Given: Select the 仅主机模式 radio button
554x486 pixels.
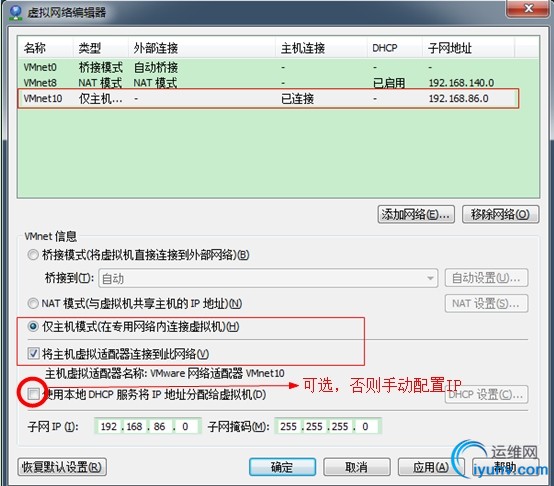Looking at the screenshot, I should click(33, 326).
